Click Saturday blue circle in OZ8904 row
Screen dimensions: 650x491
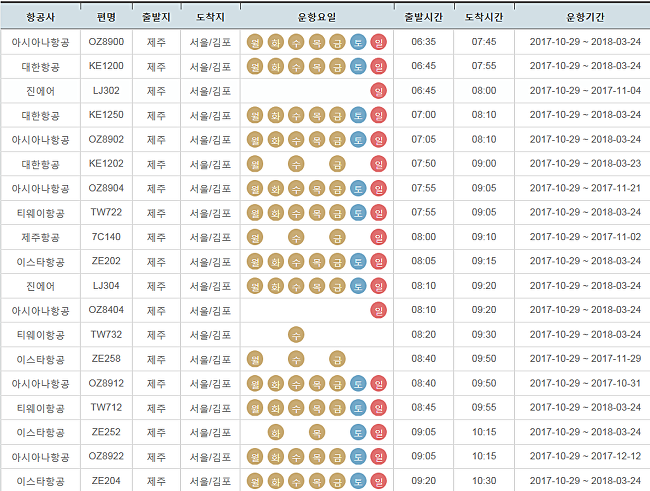[x=358, y=188]
